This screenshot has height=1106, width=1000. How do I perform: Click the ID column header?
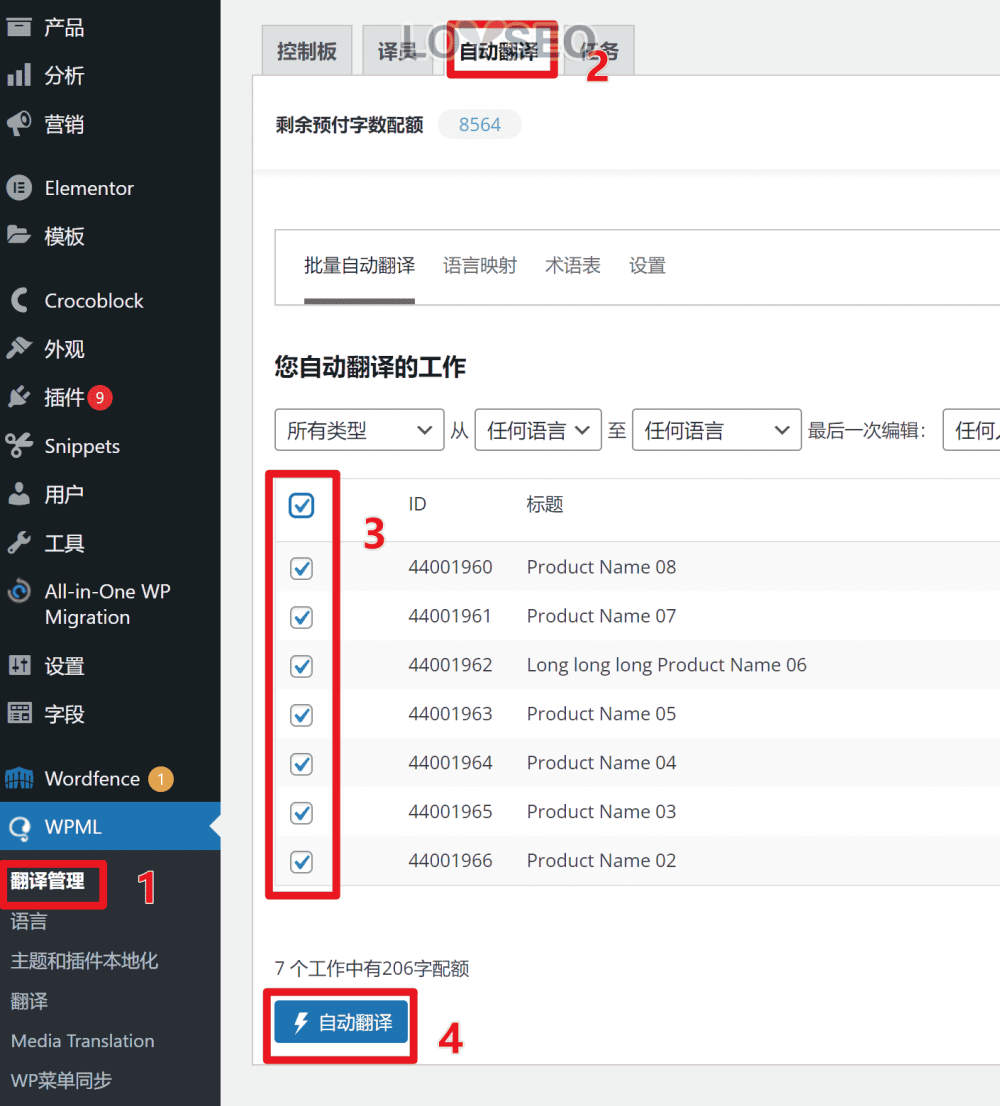(417, 504)
